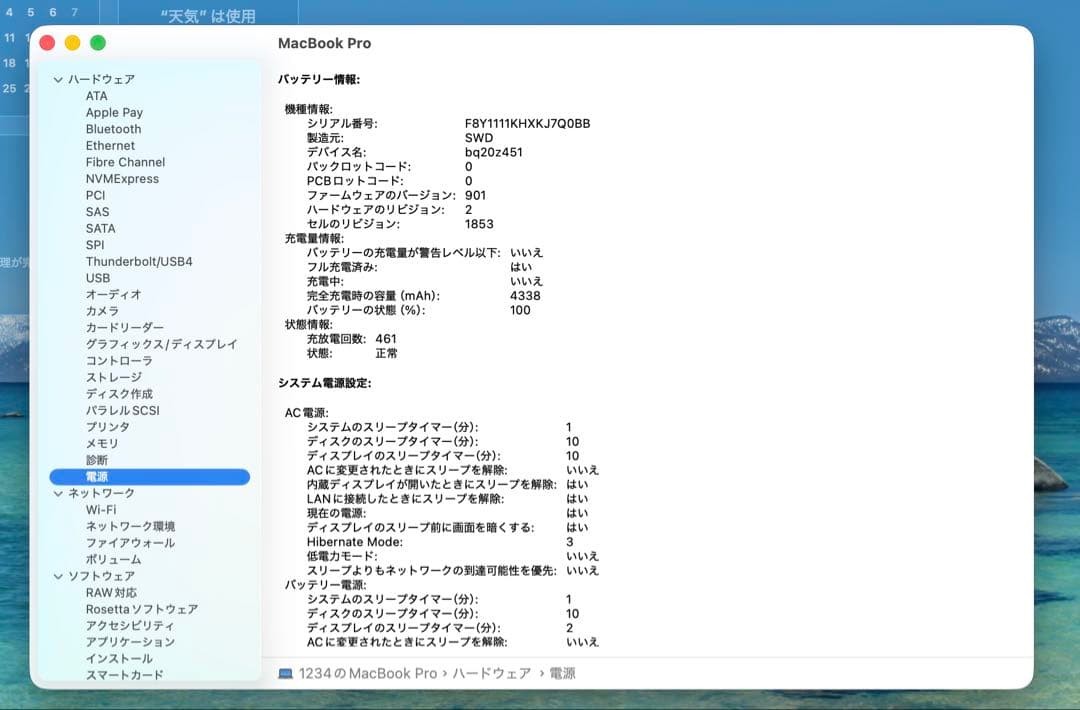Select カードリーダー in the sidebar
The width and height of the screenshot is (1080, 710).
click(125, 328)
